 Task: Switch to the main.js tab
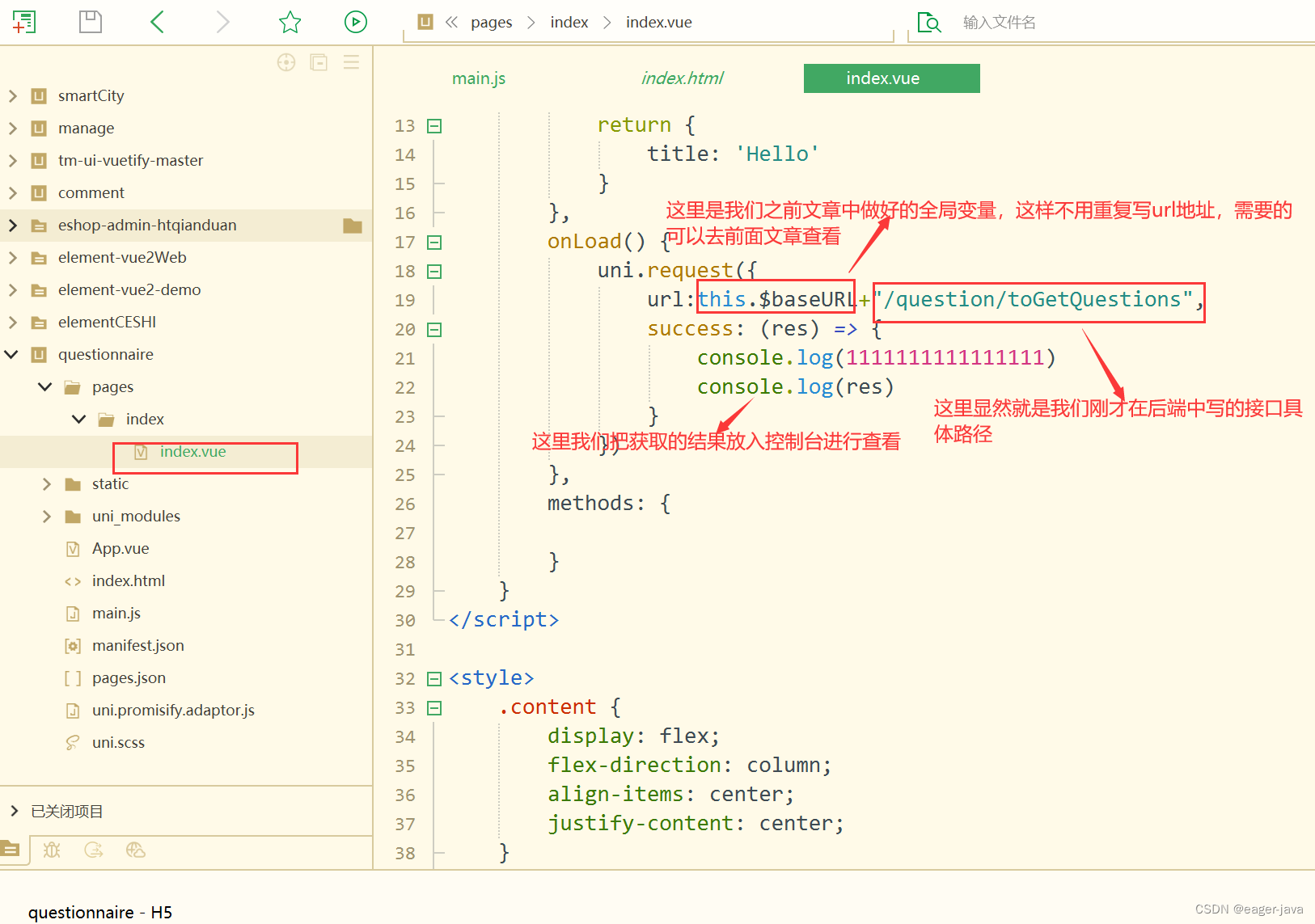(x=479, y=78)
